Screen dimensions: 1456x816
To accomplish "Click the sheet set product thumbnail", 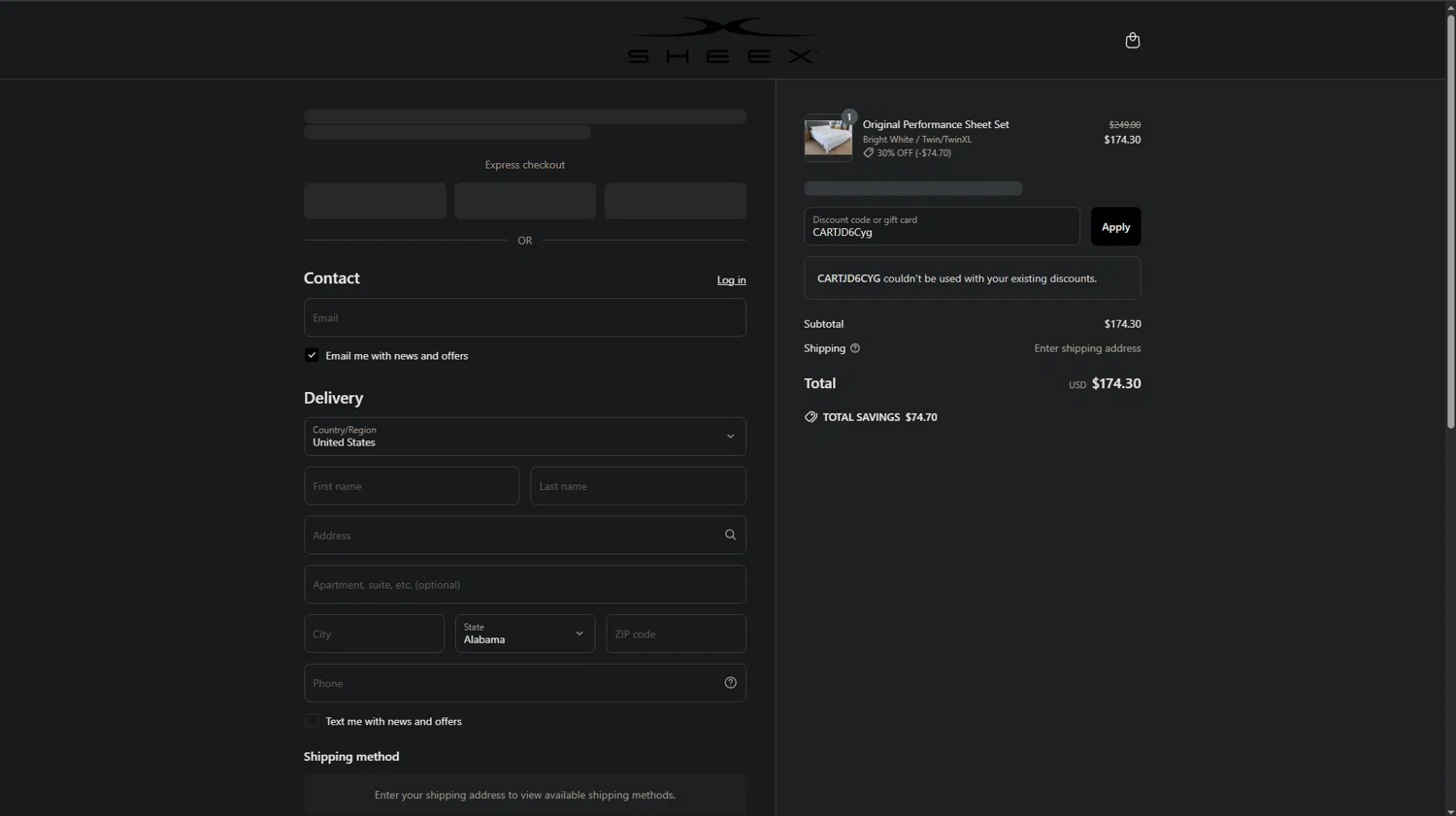I will pos(828,138).
